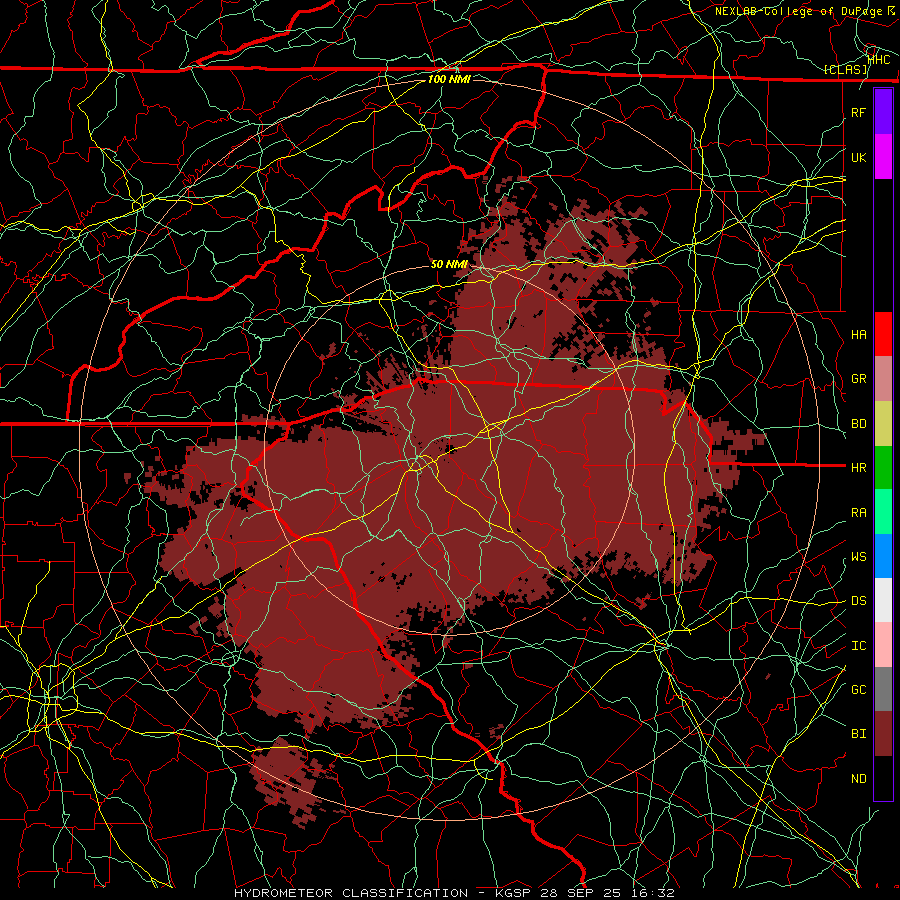This screenshot has height=900, width=900.
Task: Select the GR pink legend swatch
Action: pyautogui.click(x=883, y=378)
